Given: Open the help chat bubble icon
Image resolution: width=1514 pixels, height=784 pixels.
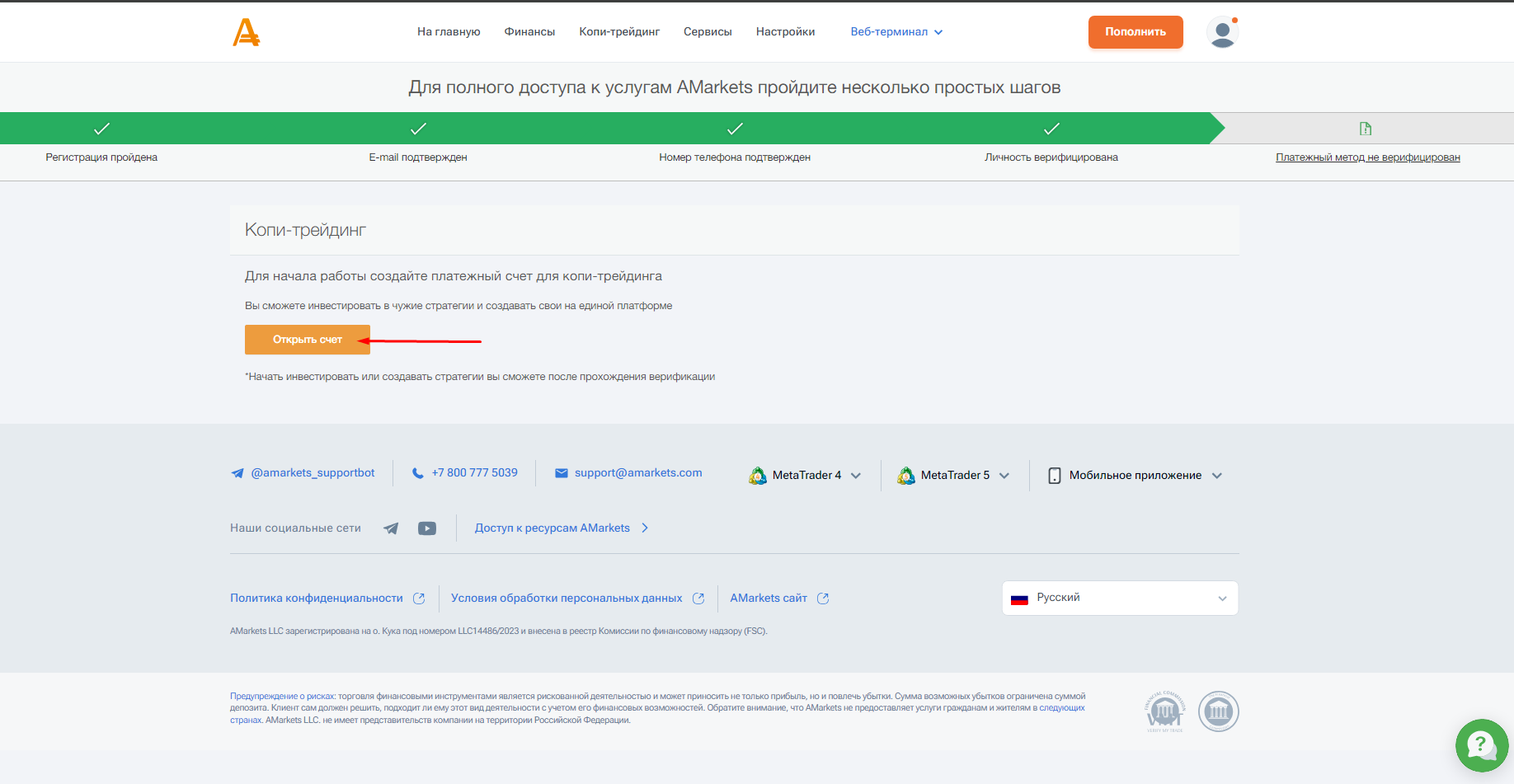Looking at the screenshot, I should (1481, 745).
